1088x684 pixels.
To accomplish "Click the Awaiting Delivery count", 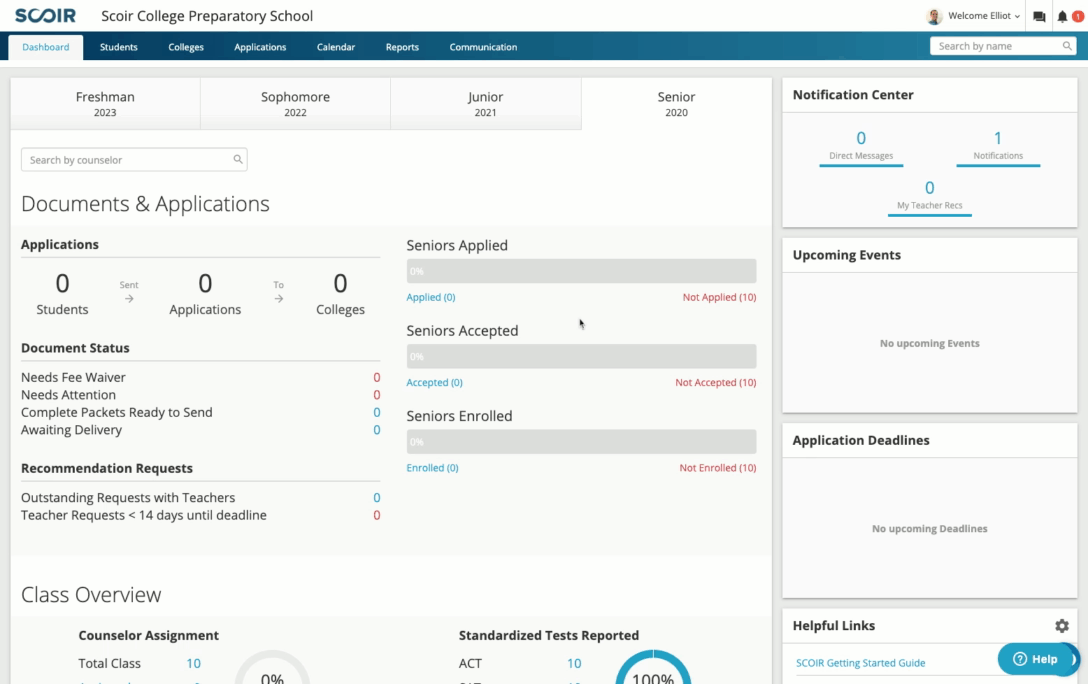I will tap(377, 430).
